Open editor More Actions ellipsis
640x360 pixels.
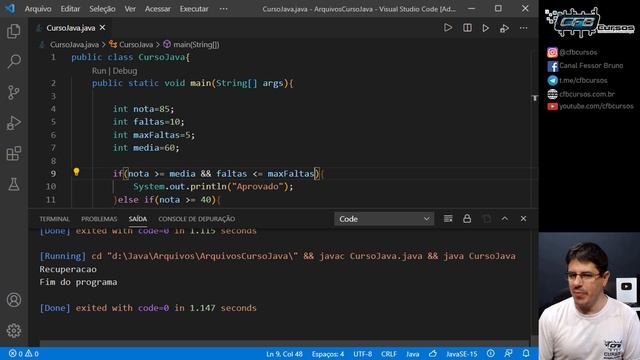click(x=524, y=28)
